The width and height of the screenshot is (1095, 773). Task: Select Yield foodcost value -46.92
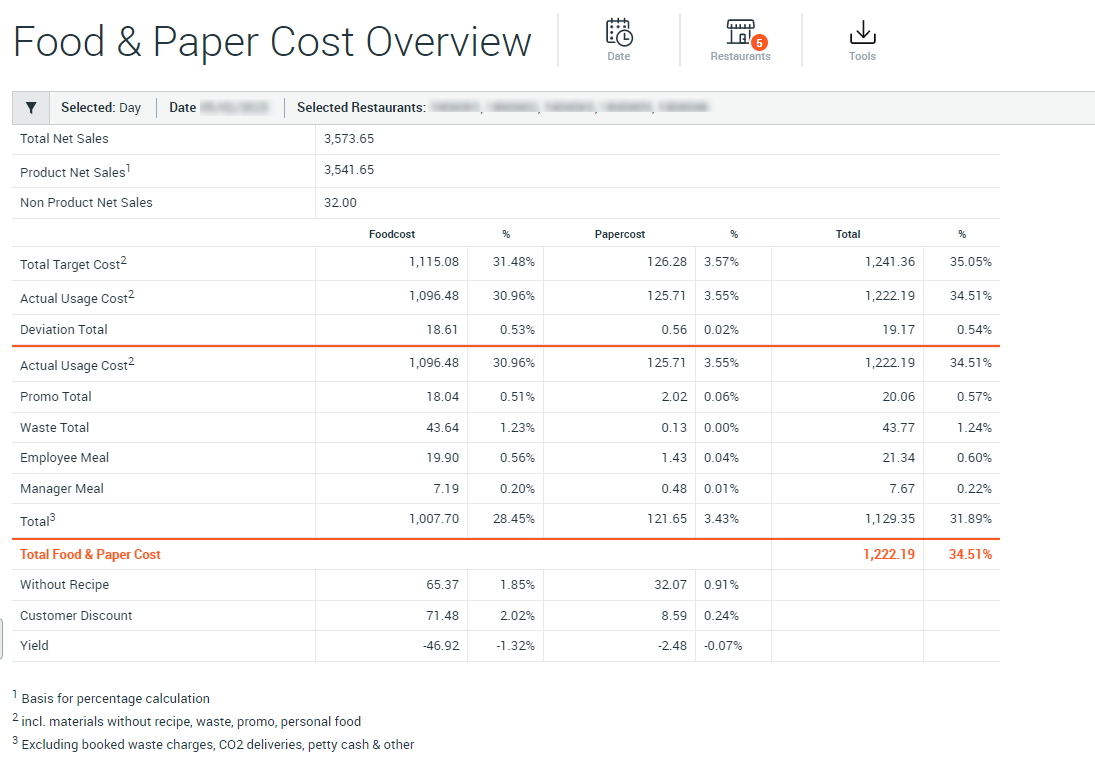pyautogui.click(x=441, y=646)
